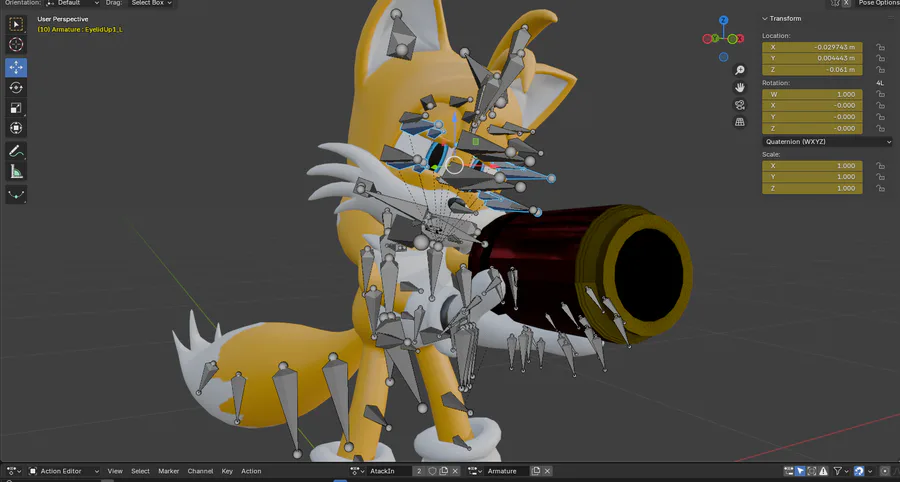
Task: Open the Channel menu
Action: click(200, 471)
